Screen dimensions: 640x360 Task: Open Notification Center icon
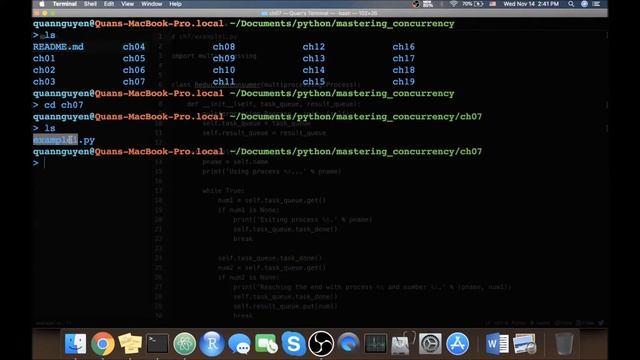[597, 4]
